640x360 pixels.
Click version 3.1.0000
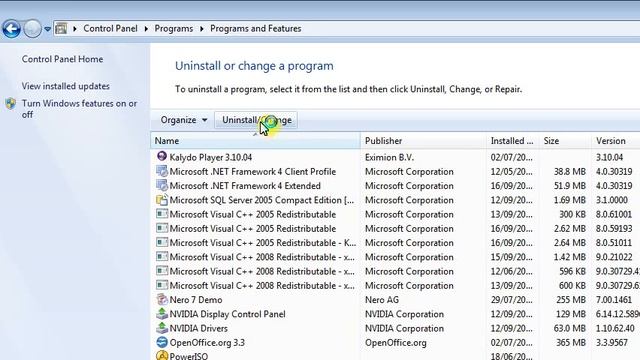[x=612, y=200]
